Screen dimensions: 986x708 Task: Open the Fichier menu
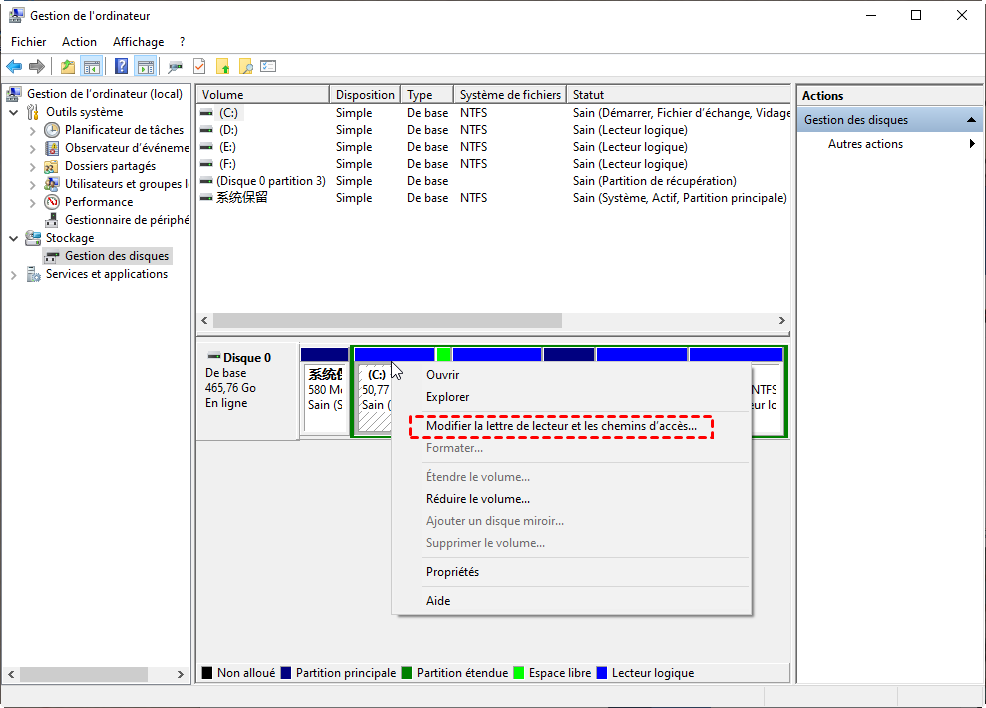(28, 42)
